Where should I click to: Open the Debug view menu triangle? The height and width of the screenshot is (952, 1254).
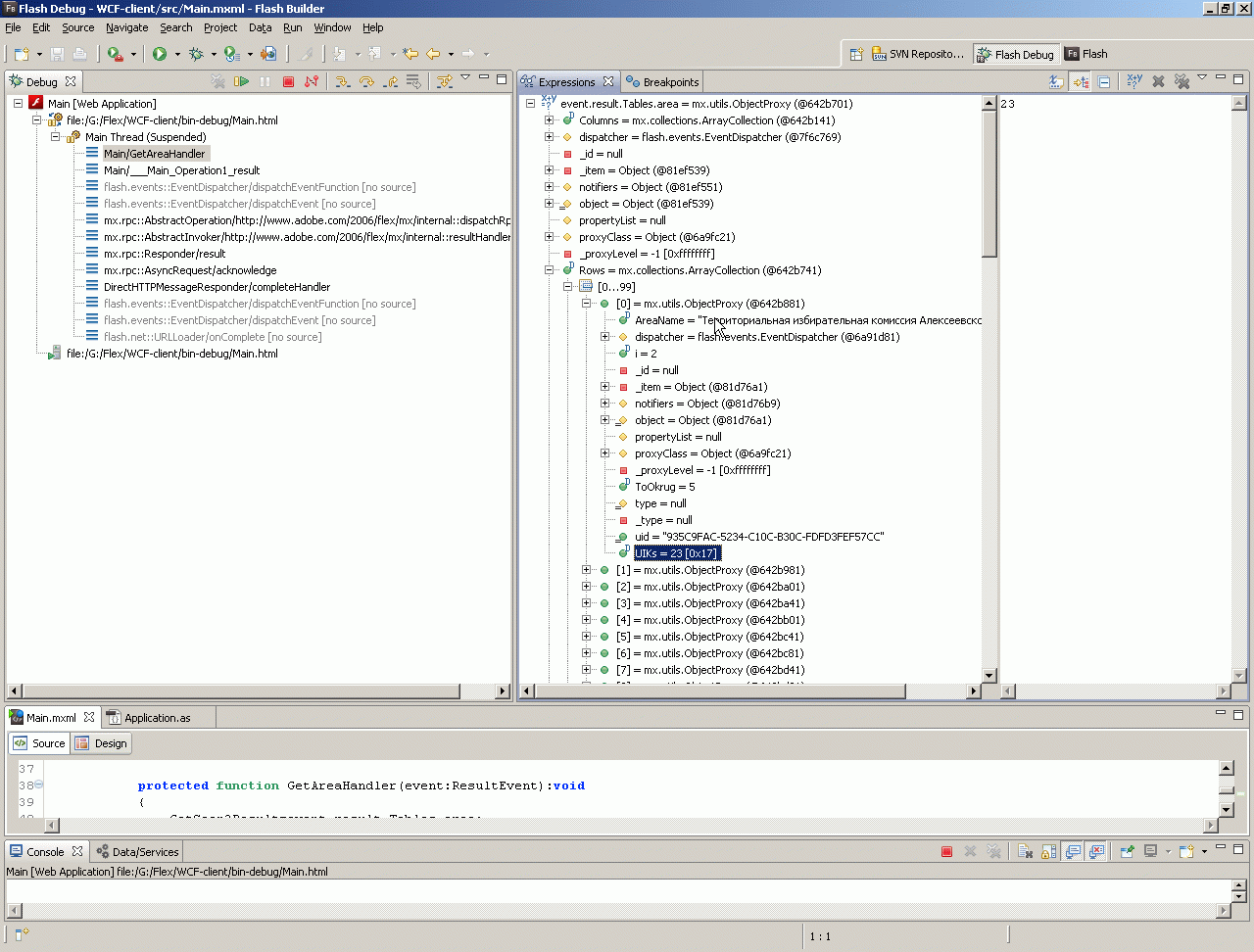(465, 78)
